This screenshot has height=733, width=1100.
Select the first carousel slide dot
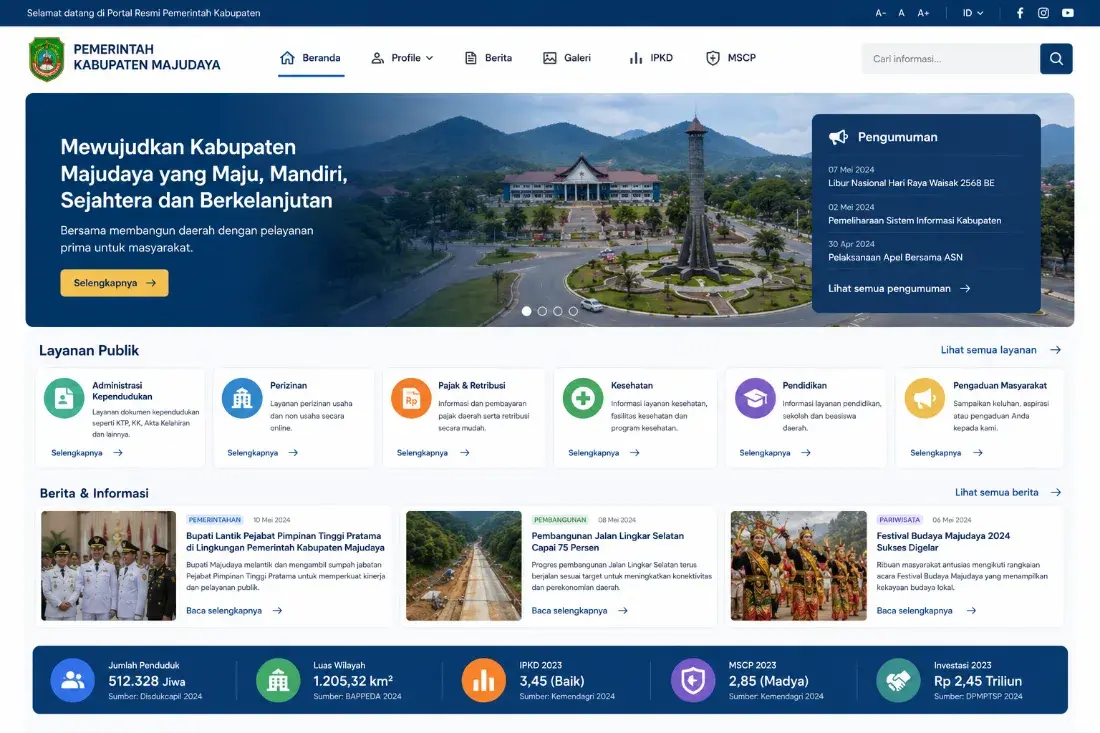tap(526, 311)
